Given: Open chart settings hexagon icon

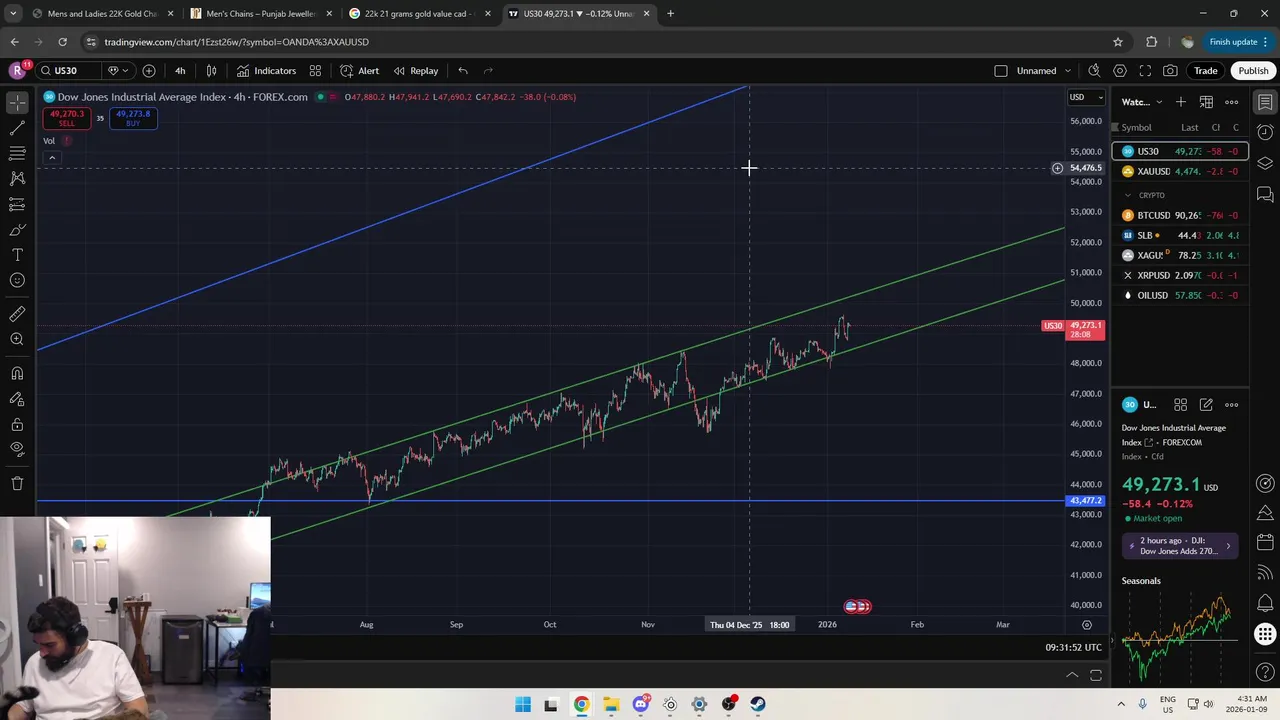Looking at the screenshot, I should click(x=1120, y=71).
